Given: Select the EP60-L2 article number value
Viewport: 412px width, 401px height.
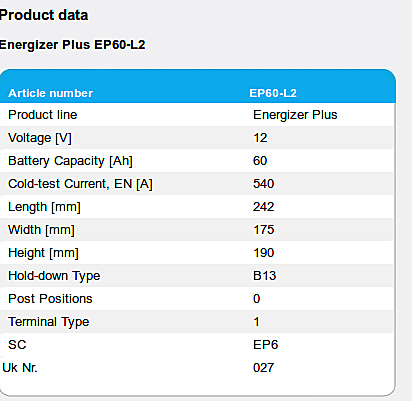Looking at the screenshot, I should click(273, 93).
